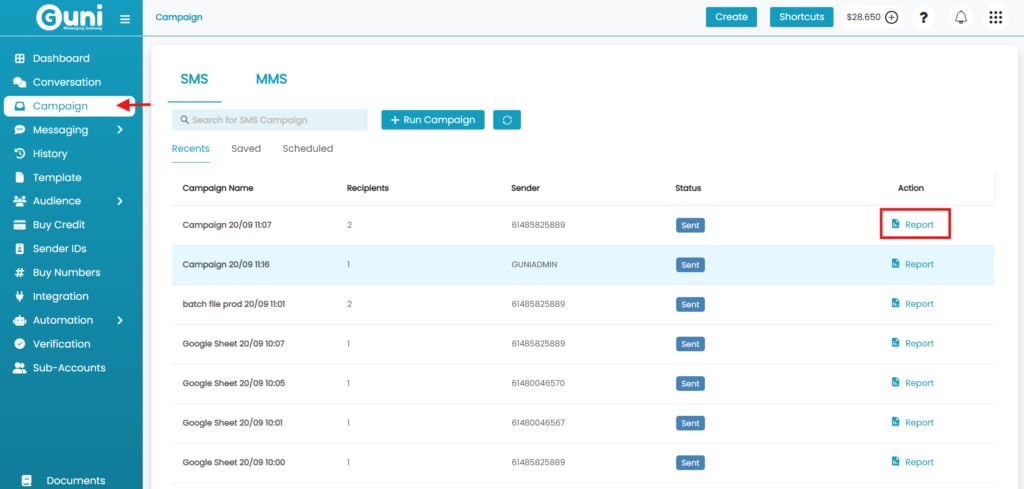Open the apps grid icon

pos(995,17)
